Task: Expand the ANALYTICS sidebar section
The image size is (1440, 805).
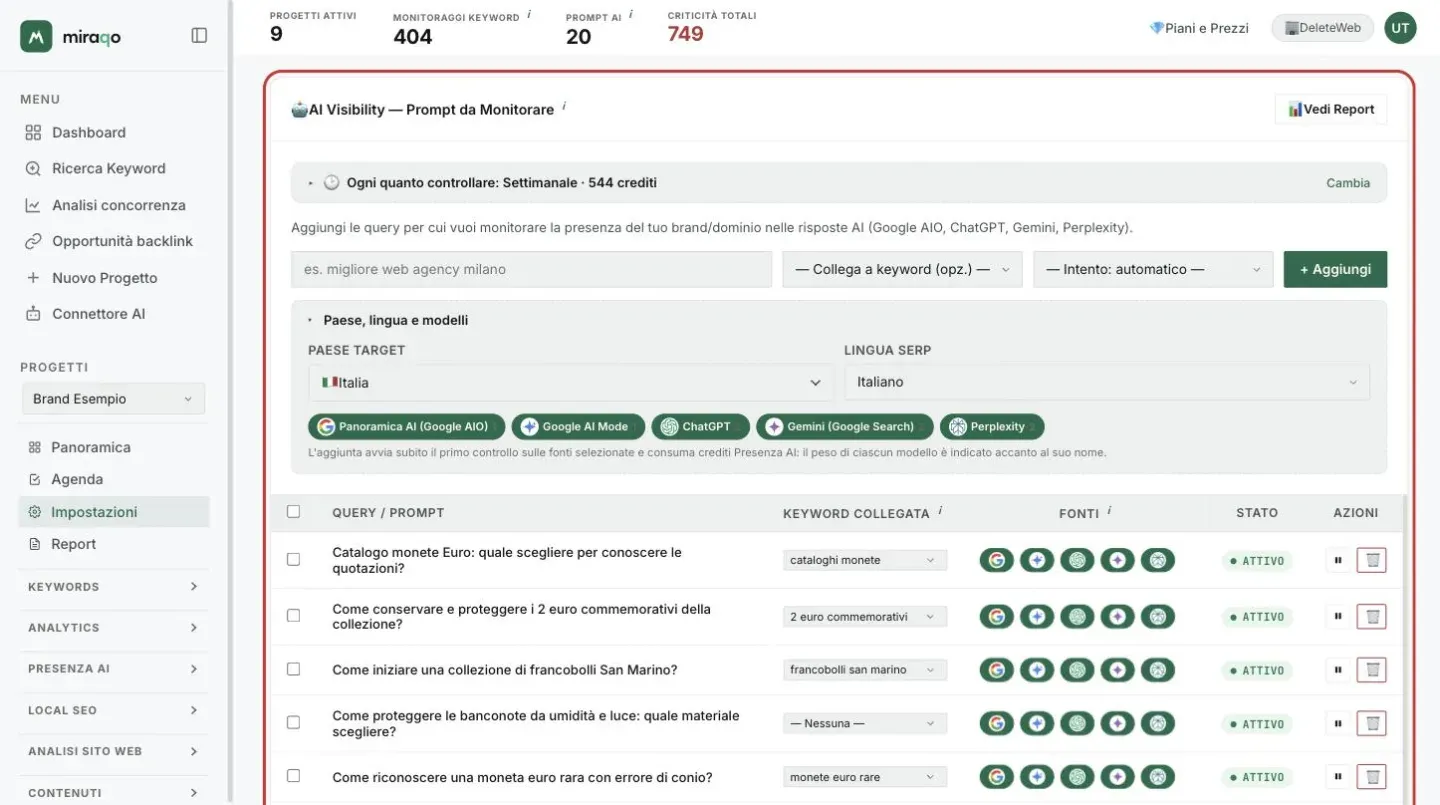Action: click(113, 628)
